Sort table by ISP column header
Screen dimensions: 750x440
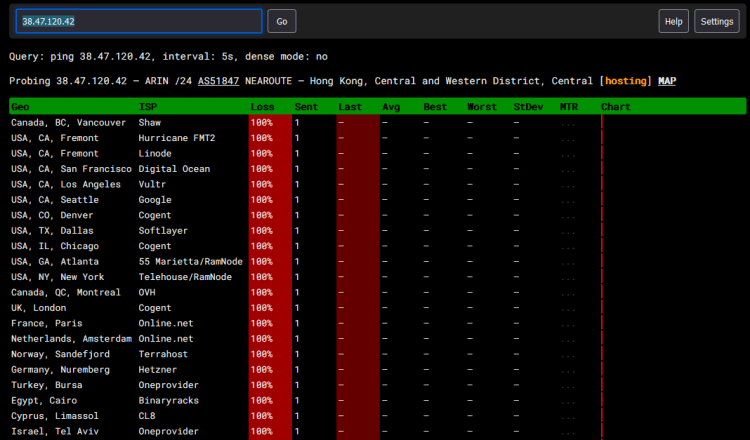click(148, 107)
